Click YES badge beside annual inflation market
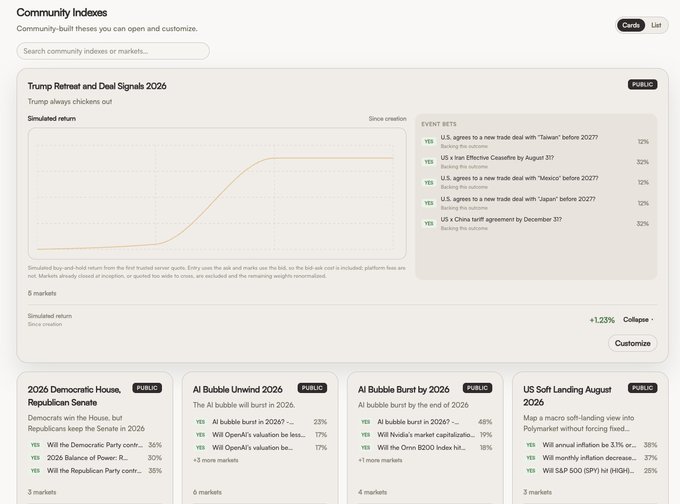This screenshot has width=680, height=504. click(x=530, y=445)
